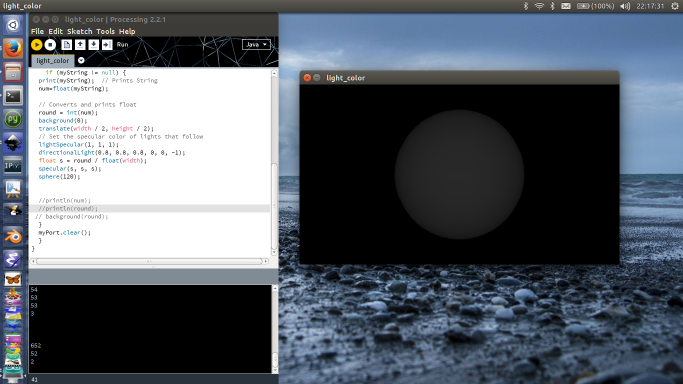Click the vertical scrollbar of the code editor

pyautogui.click(x=274, y=207)
